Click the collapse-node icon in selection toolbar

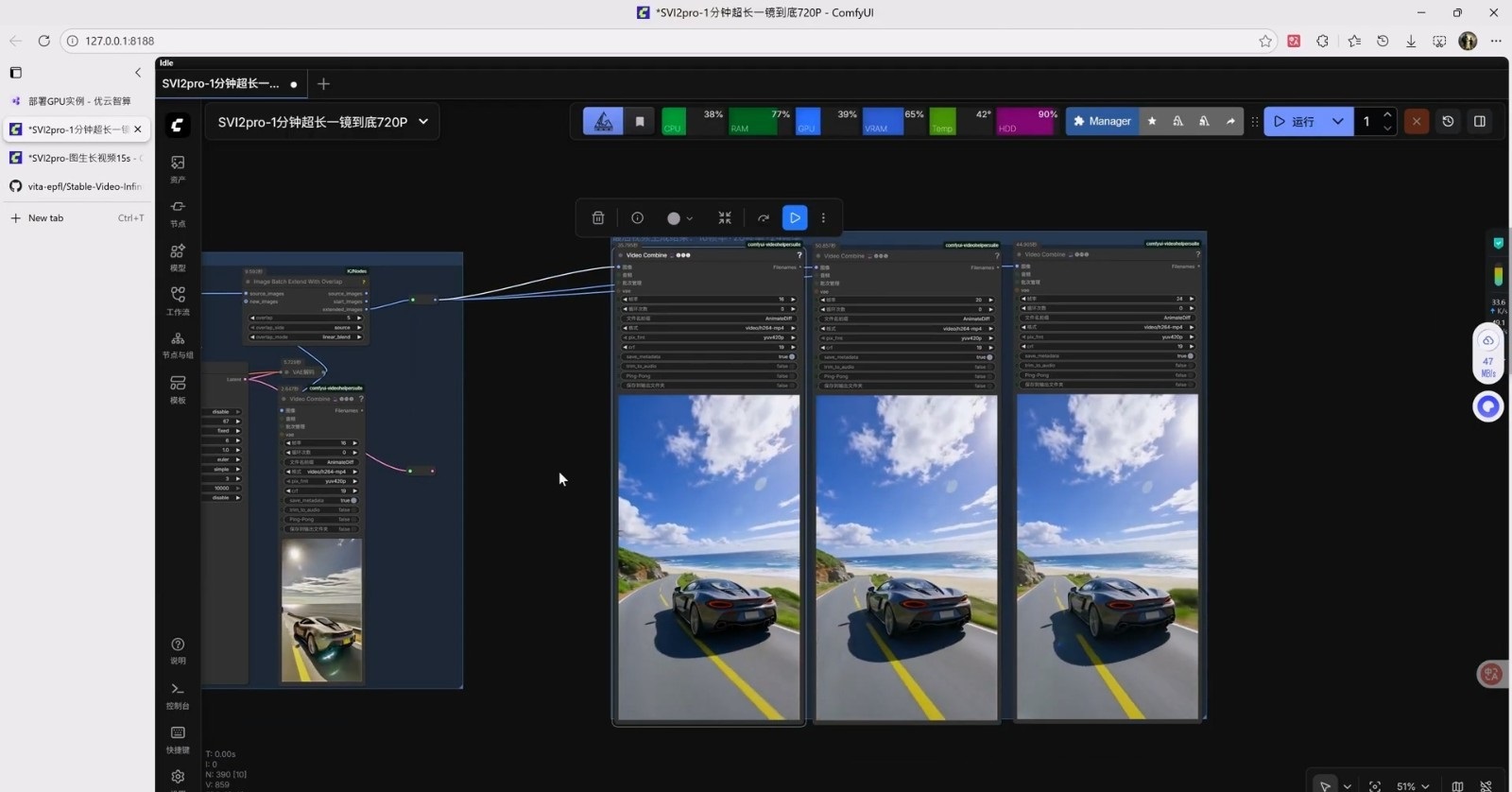click(x=725, y=218)
